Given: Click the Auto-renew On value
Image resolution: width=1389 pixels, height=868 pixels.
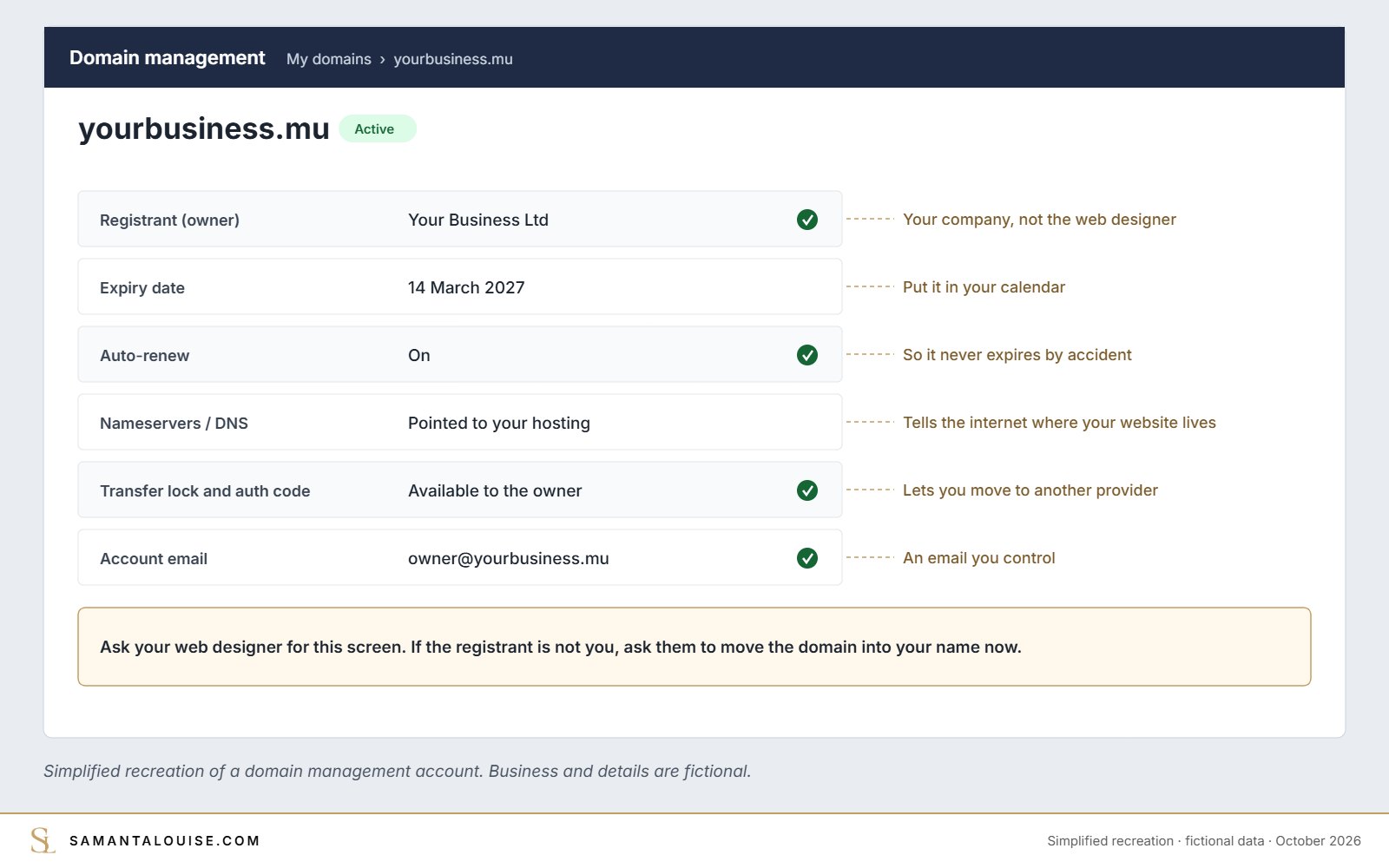Looking at the screenshot, I should 419,355.
